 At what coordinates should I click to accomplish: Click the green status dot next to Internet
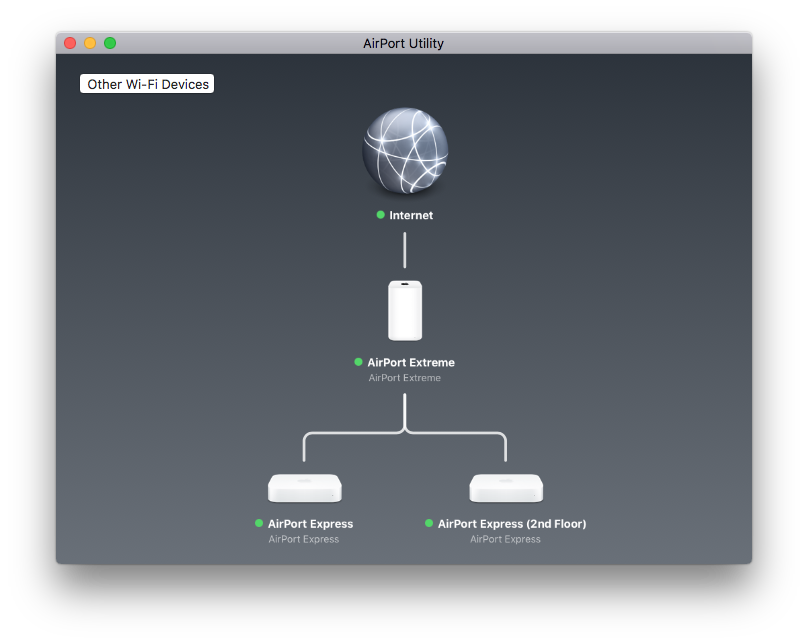(x=380, y=215)
